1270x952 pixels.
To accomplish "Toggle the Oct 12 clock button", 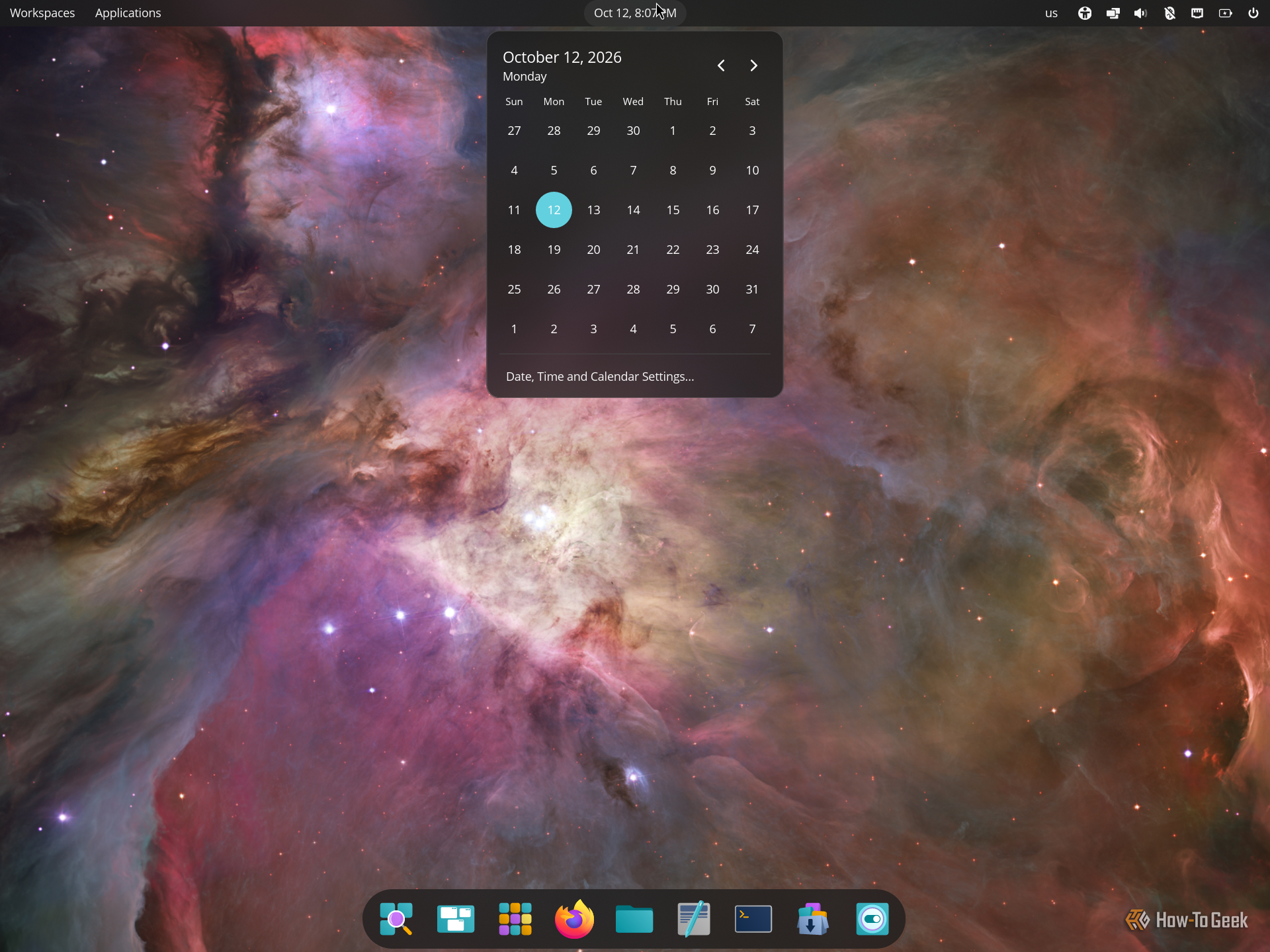I will pos(635,13).
